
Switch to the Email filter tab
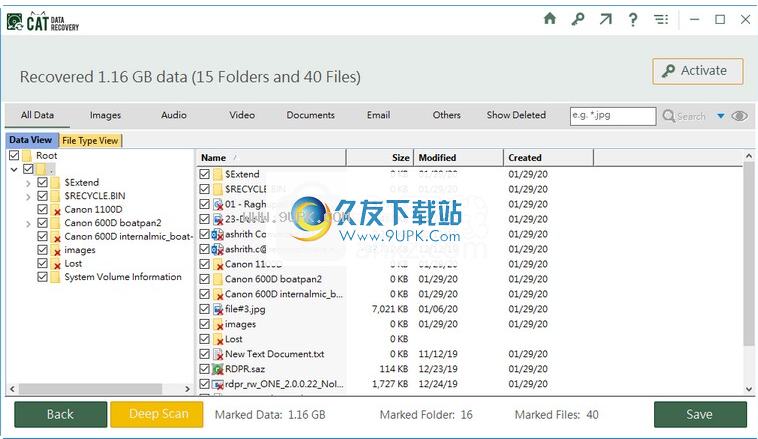coord(379,115)
